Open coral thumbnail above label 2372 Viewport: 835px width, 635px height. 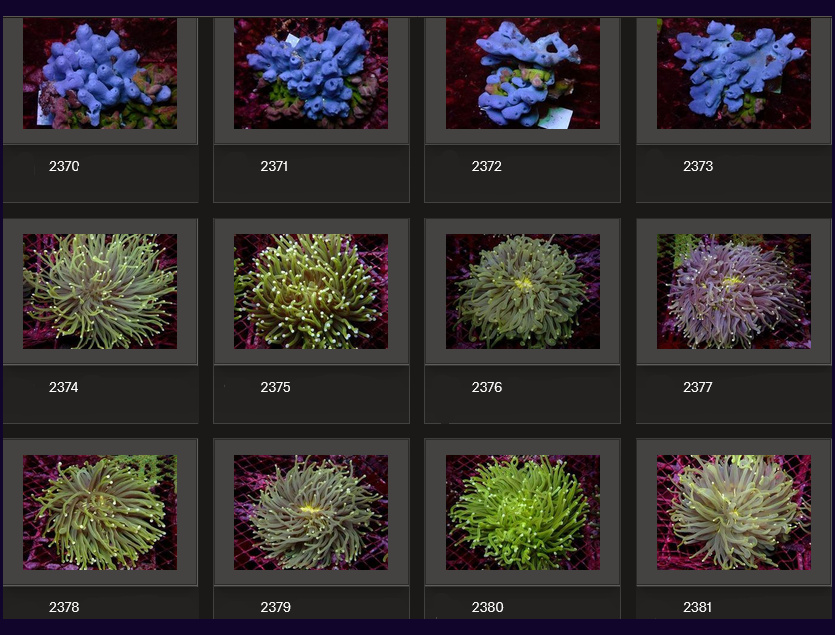point(523,74)
